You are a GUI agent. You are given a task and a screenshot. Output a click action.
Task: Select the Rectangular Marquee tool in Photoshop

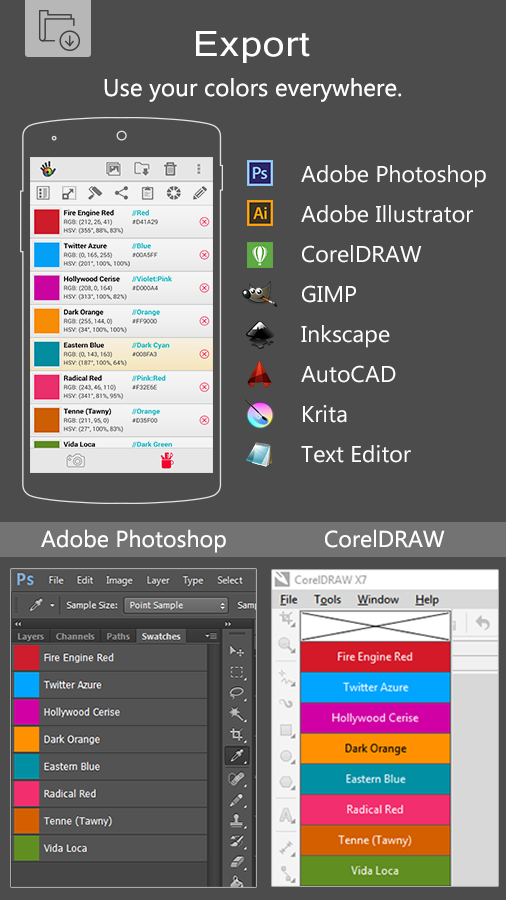click(237, 672)
